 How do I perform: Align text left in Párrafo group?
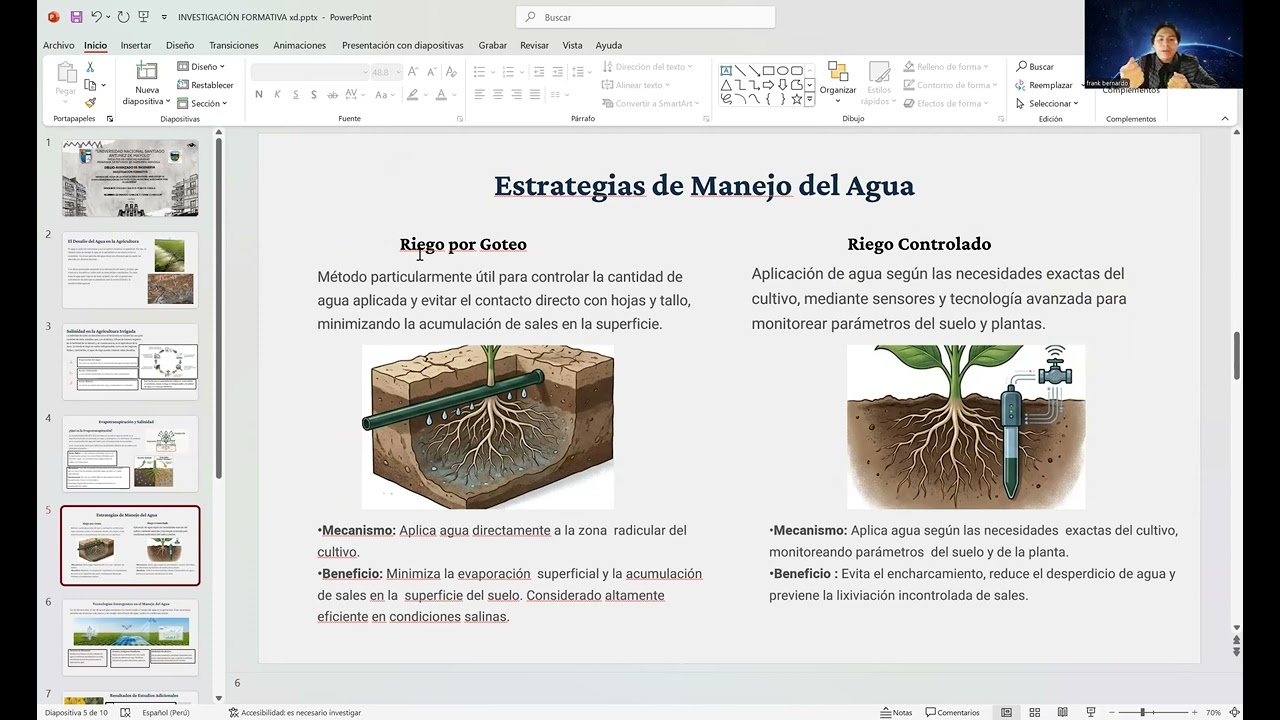click(479, 94)
